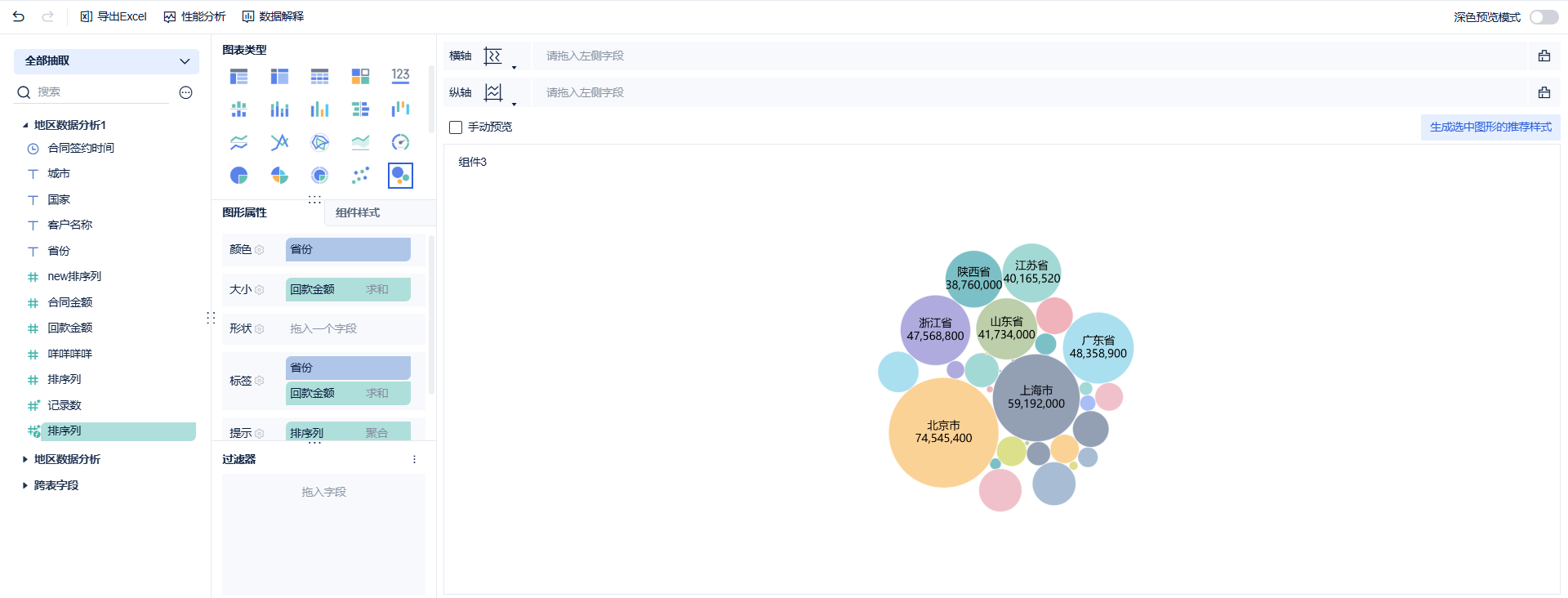Open the field search more-options circle icon
Screen dimensions: 1568x598
click(x=186, y=92)
